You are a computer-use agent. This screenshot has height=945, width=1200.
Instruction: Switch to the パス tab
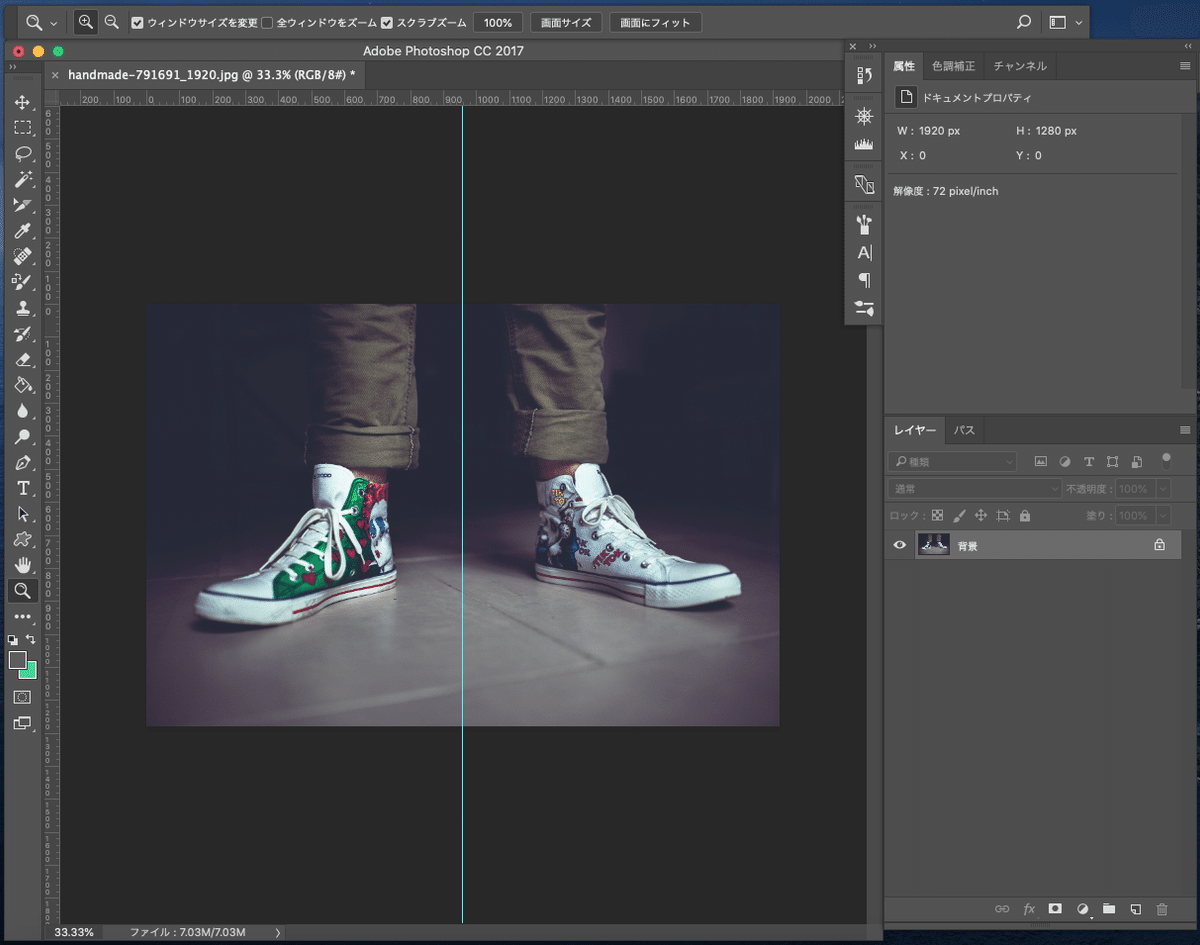(x=964, y=430)
